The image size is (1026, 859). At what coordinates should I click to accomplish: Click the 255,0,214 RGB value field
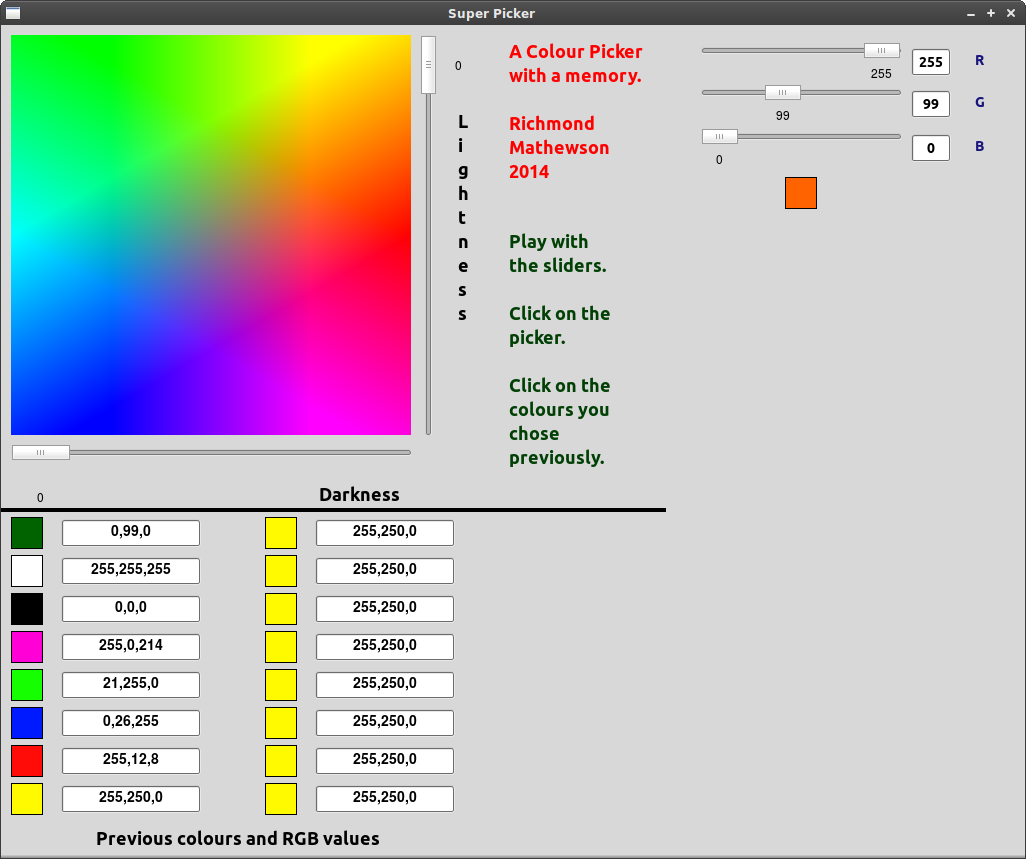131,647
